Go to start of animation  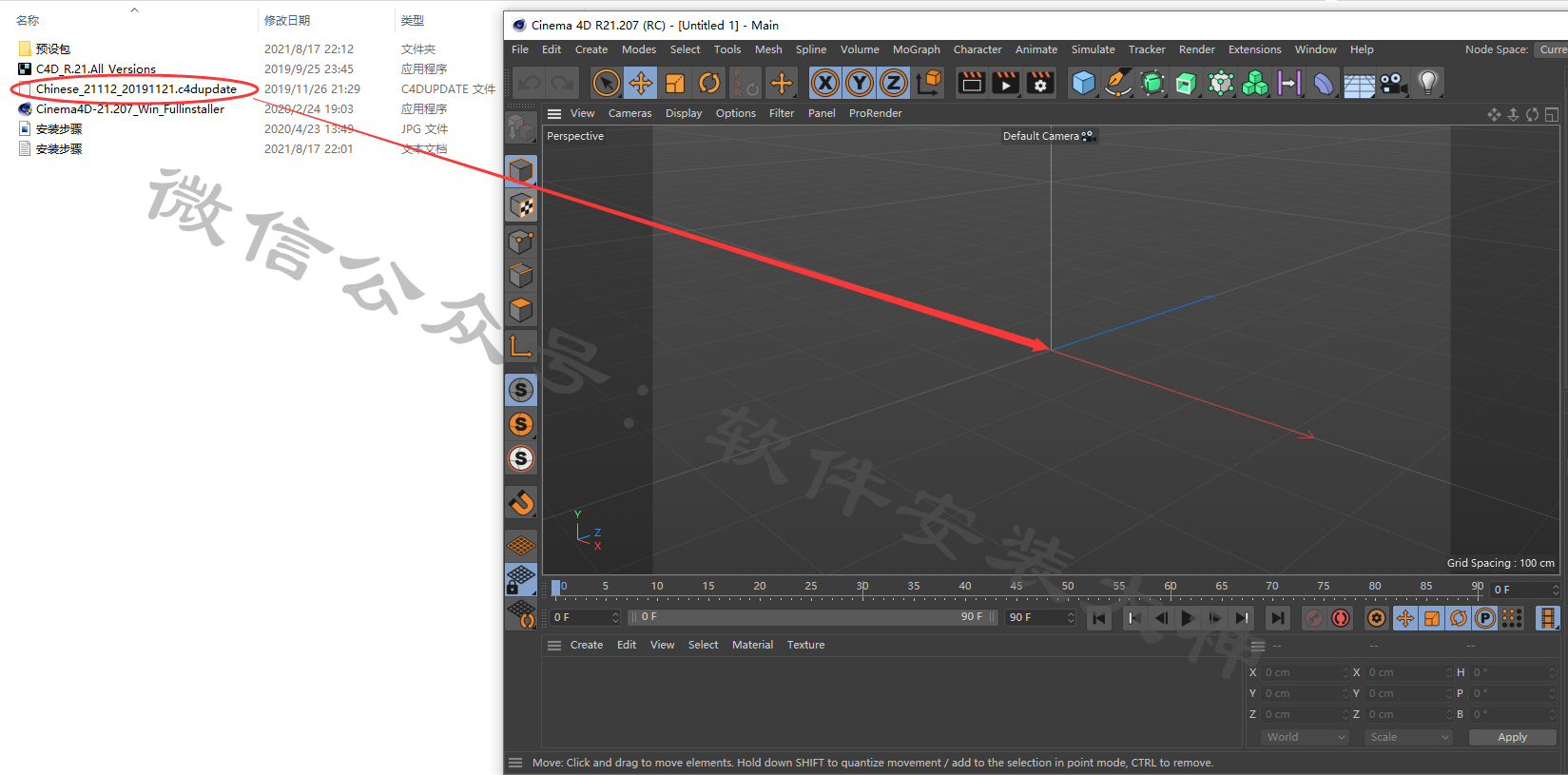(x=1099, y=618)
